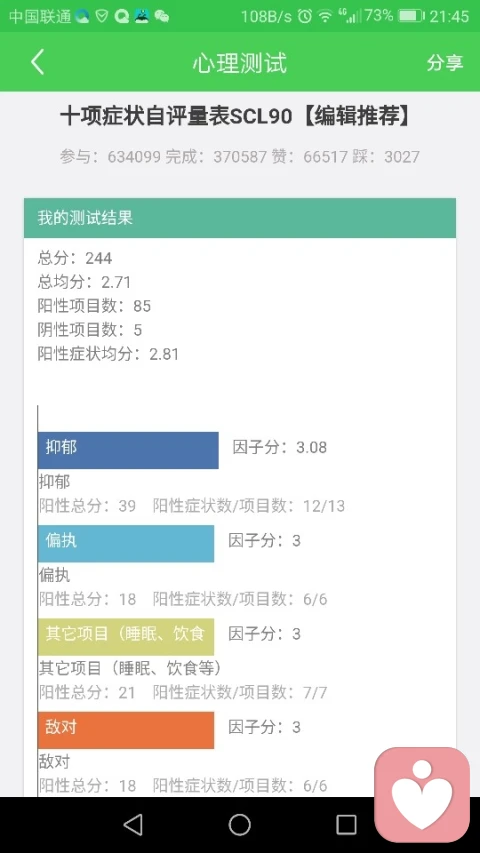Tap the battery icon in status bar
The image size is (480, 853).
coord(411,16)
